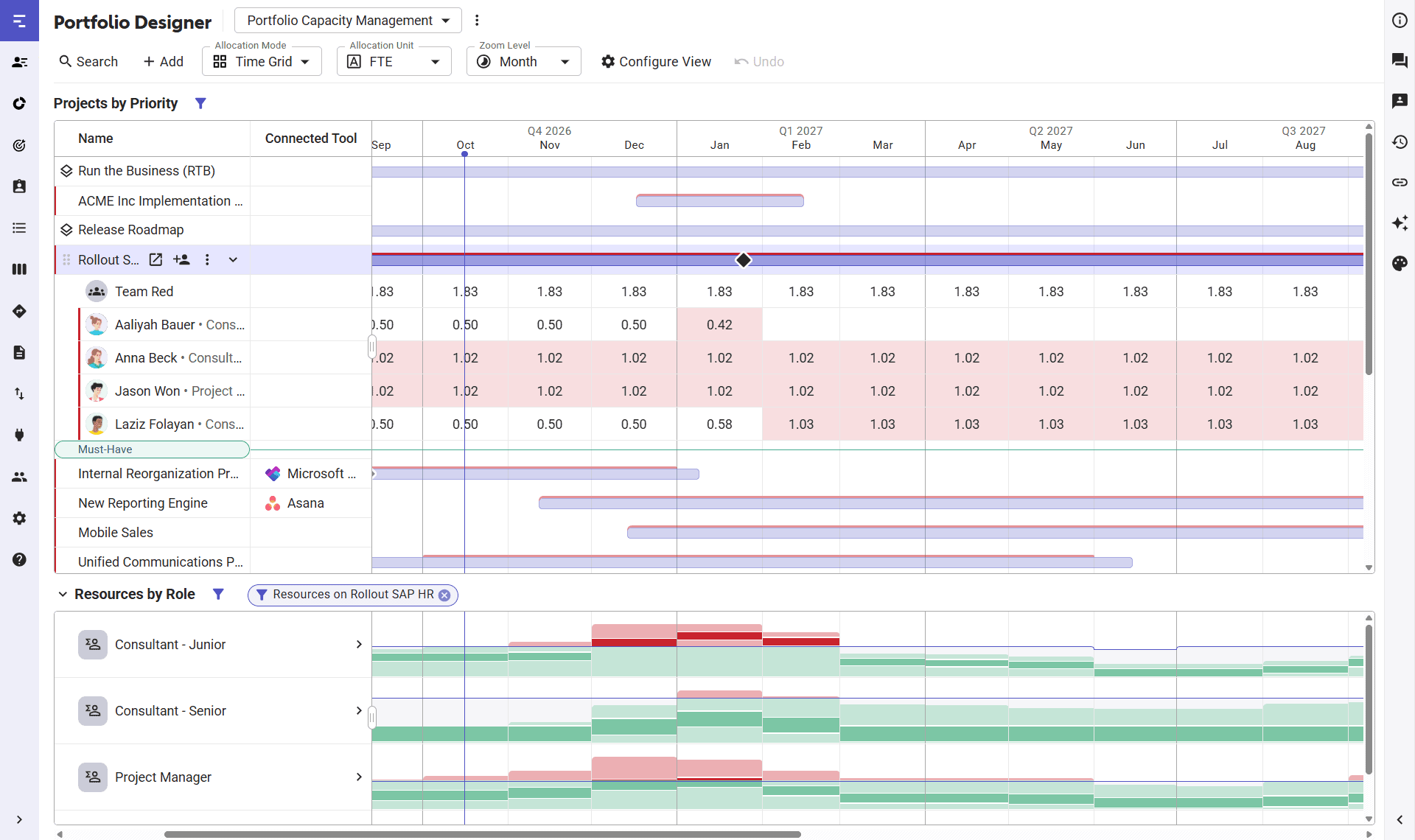
Task: Expand the left sidebar with bottom chevron
Action: [19, 819]
